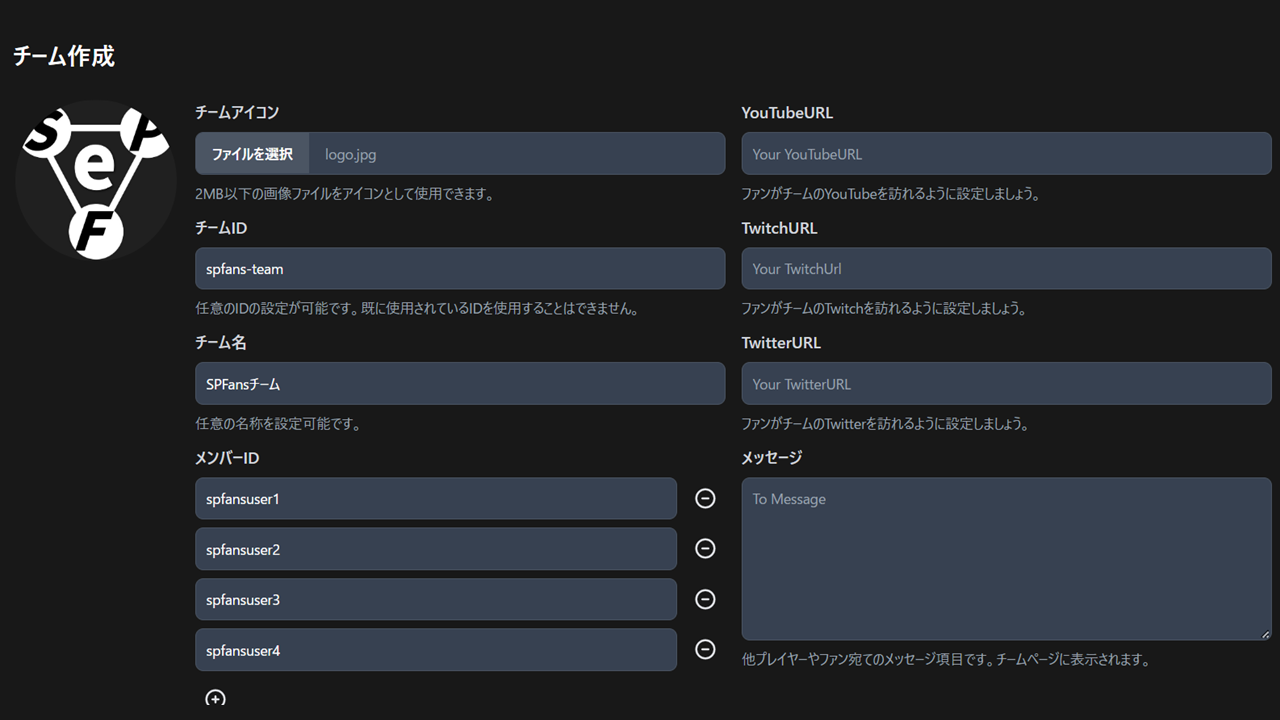Click the 任意の名称を設定可能です hint text
The image size is (1280, 720).
tap(278, 424)
